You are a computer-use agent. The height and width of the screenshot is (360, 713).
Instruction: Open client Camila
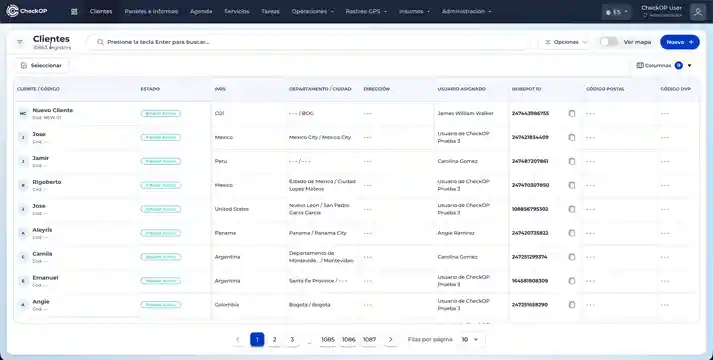point(42,254)
